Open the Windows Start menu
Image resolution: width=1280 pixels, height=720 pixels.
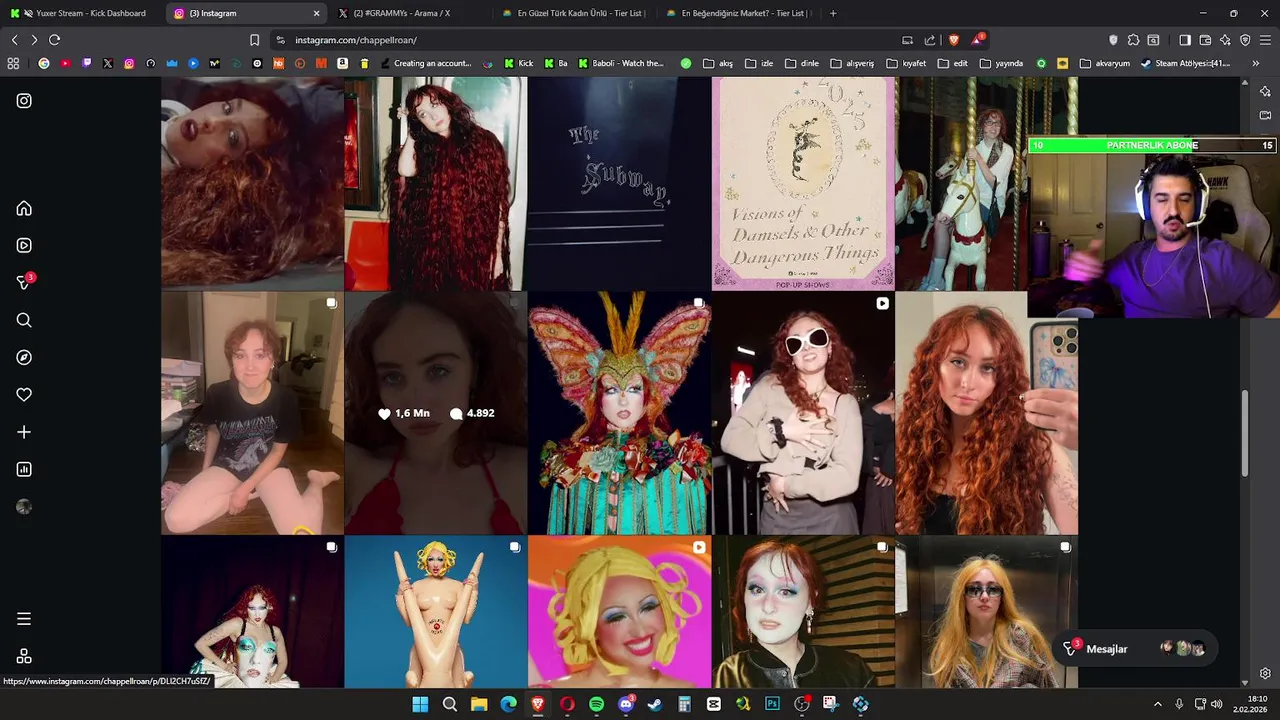click(x=420, y=704)
